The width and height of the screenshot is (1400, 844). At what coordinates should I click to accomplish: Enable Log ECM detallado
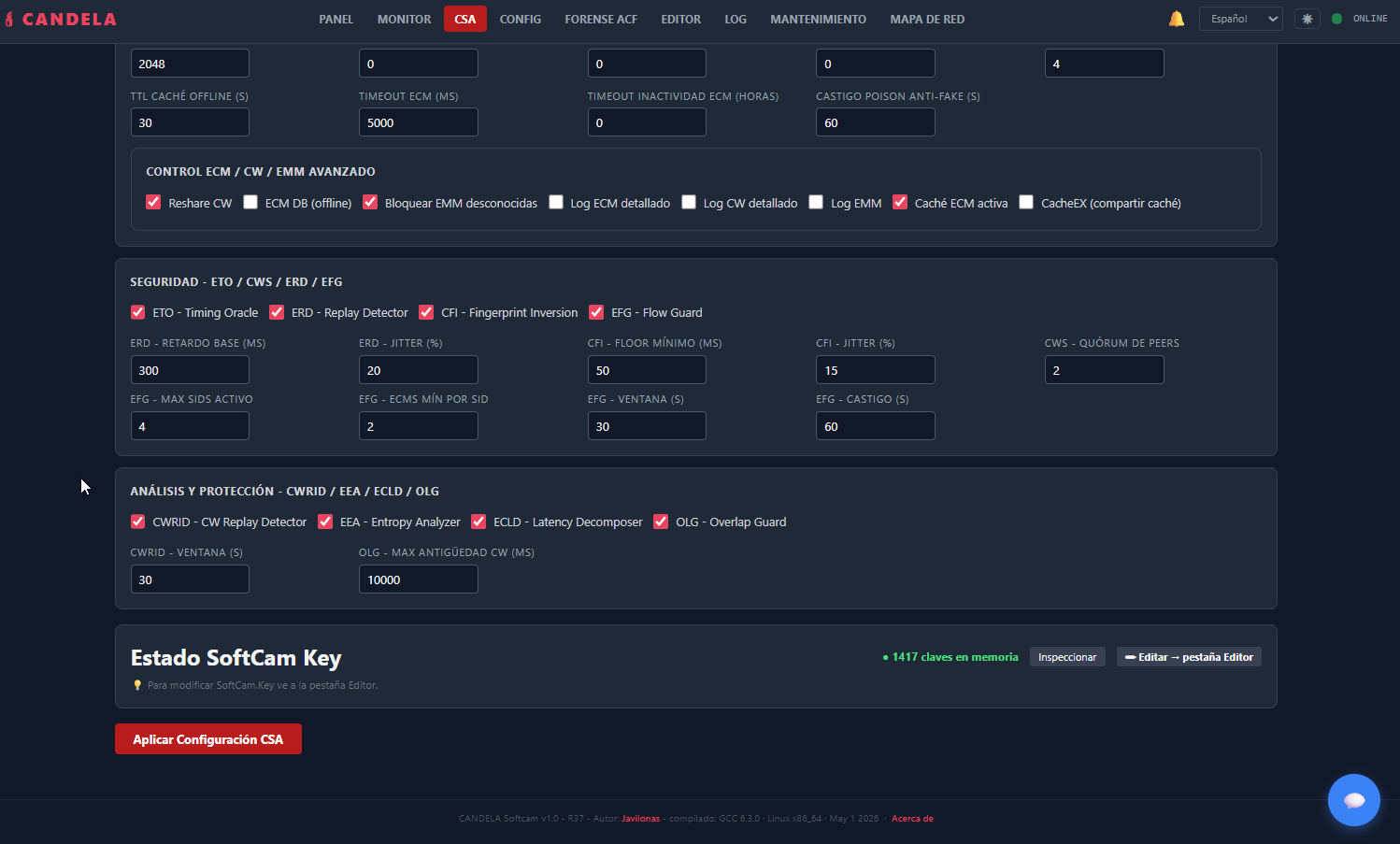556,202
